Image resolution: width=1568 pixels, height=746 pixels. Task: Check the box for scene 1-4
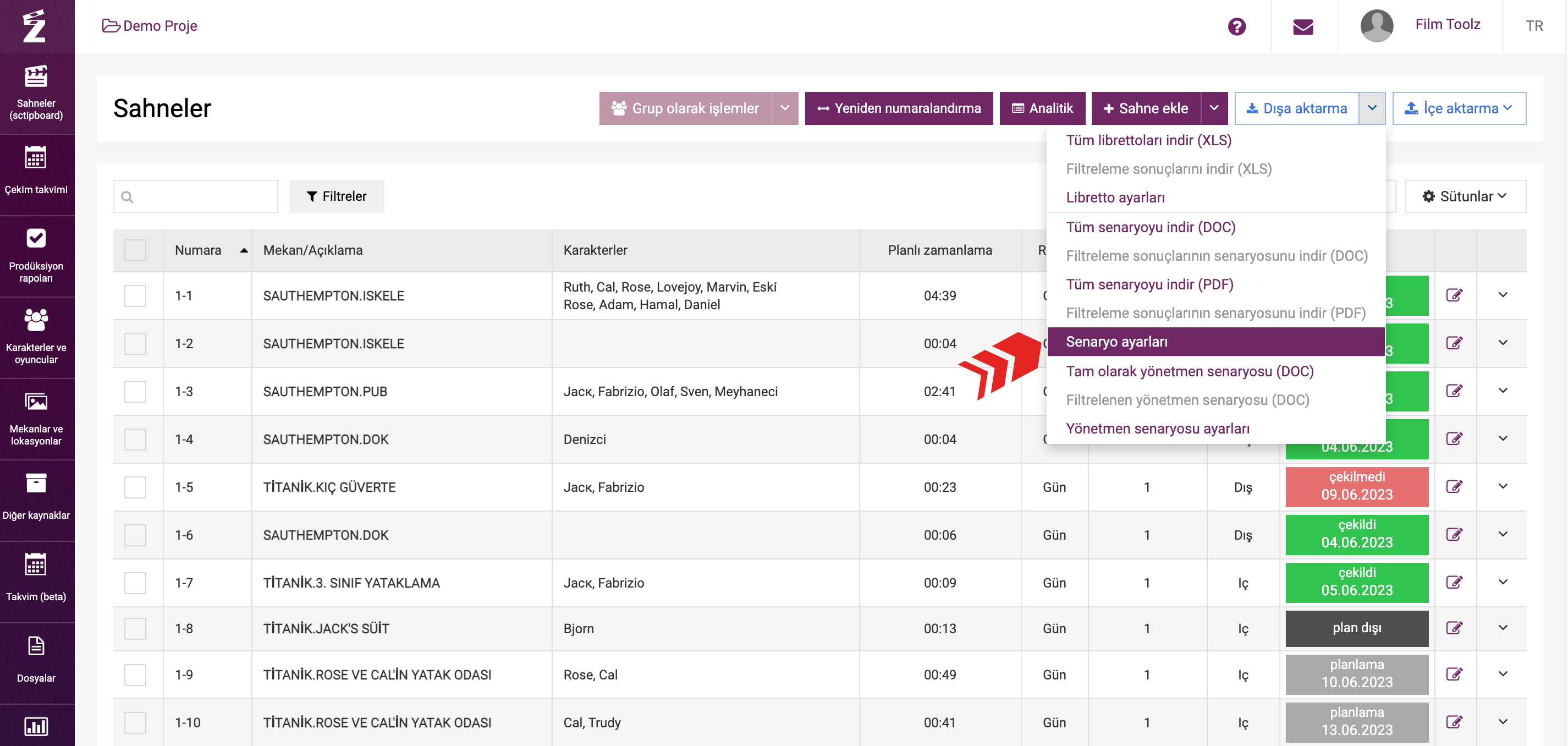click(x=135, y=439)
